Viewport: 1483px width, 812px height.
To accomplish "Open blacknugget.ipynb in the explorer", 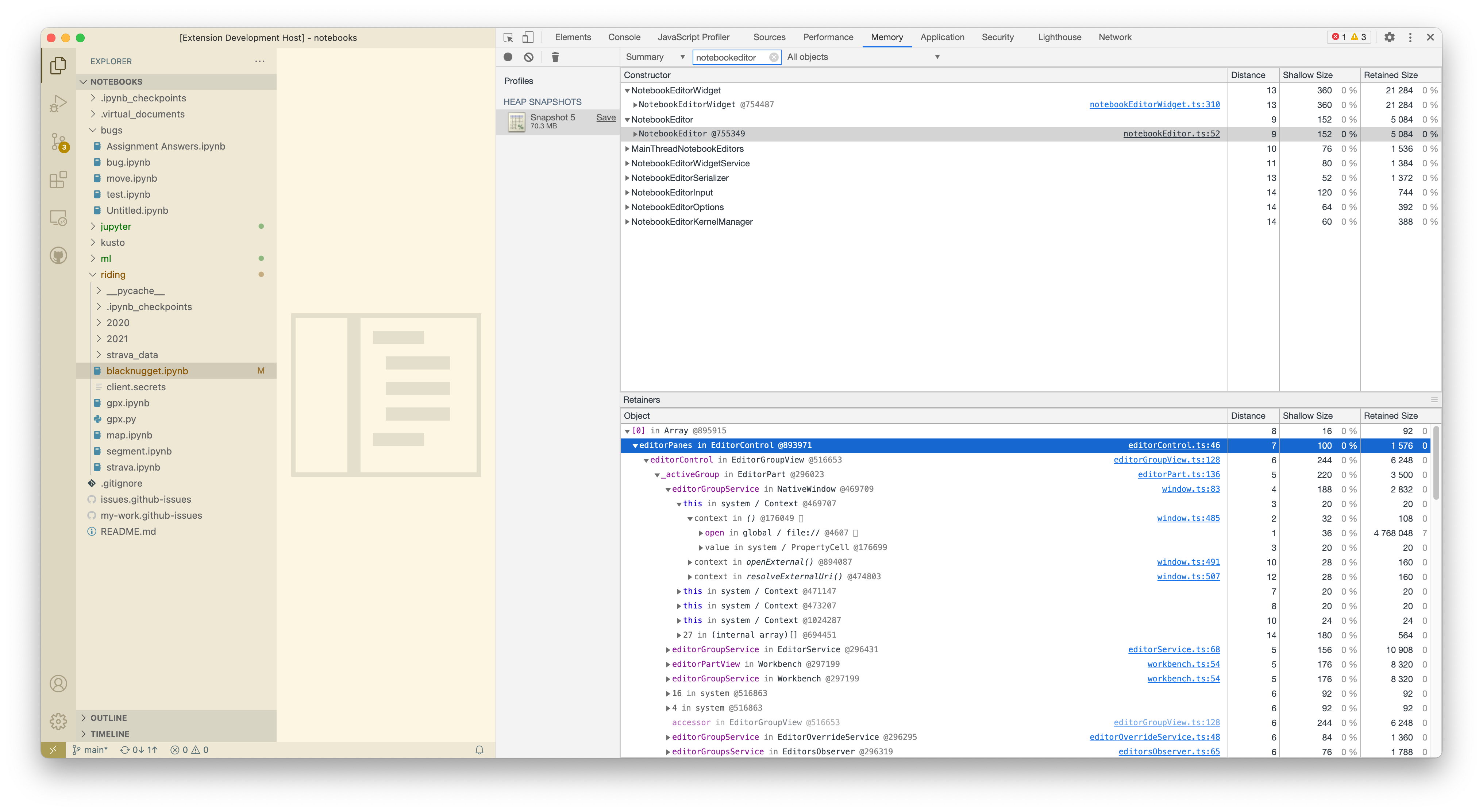I will 147,371.
